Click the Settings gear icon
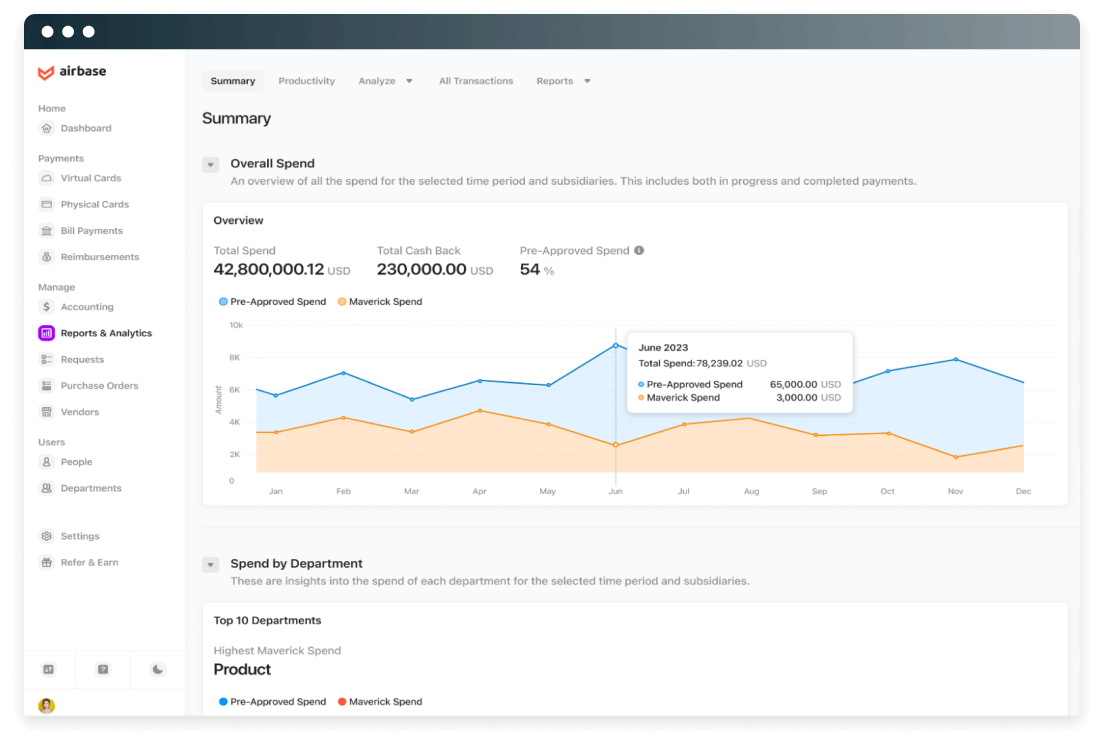Viewport: 1104px width, 751px height. [46, 536]
